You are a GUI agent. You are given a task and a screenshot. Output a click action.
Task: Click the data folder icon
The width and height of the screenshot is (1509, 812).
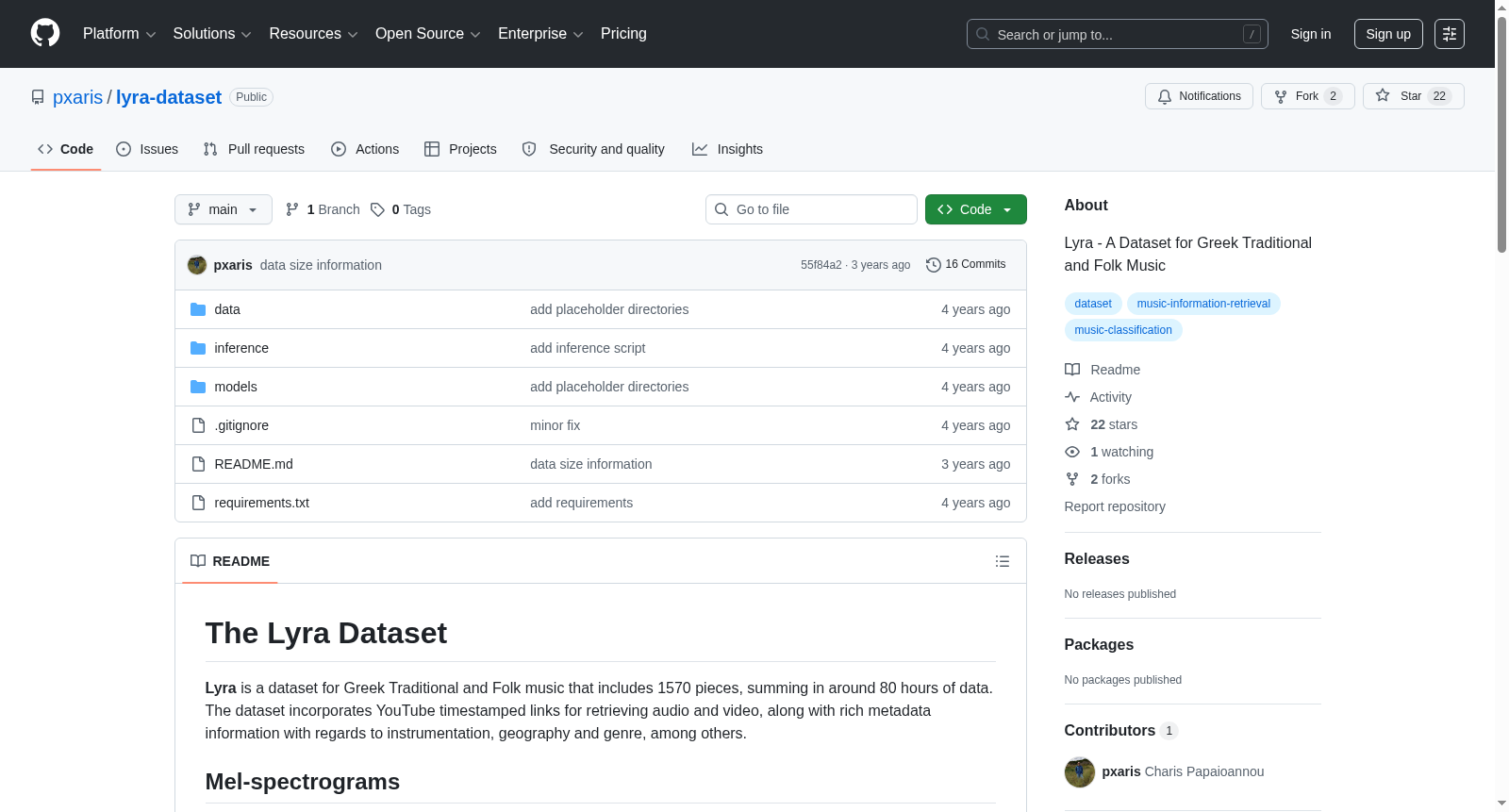coord(198,309)
